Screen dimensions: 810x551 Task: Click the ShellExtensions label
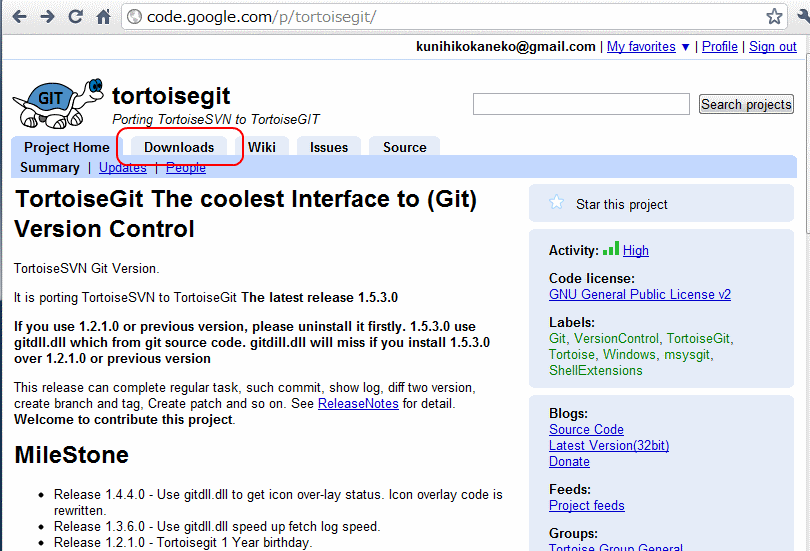pos(596,370)
